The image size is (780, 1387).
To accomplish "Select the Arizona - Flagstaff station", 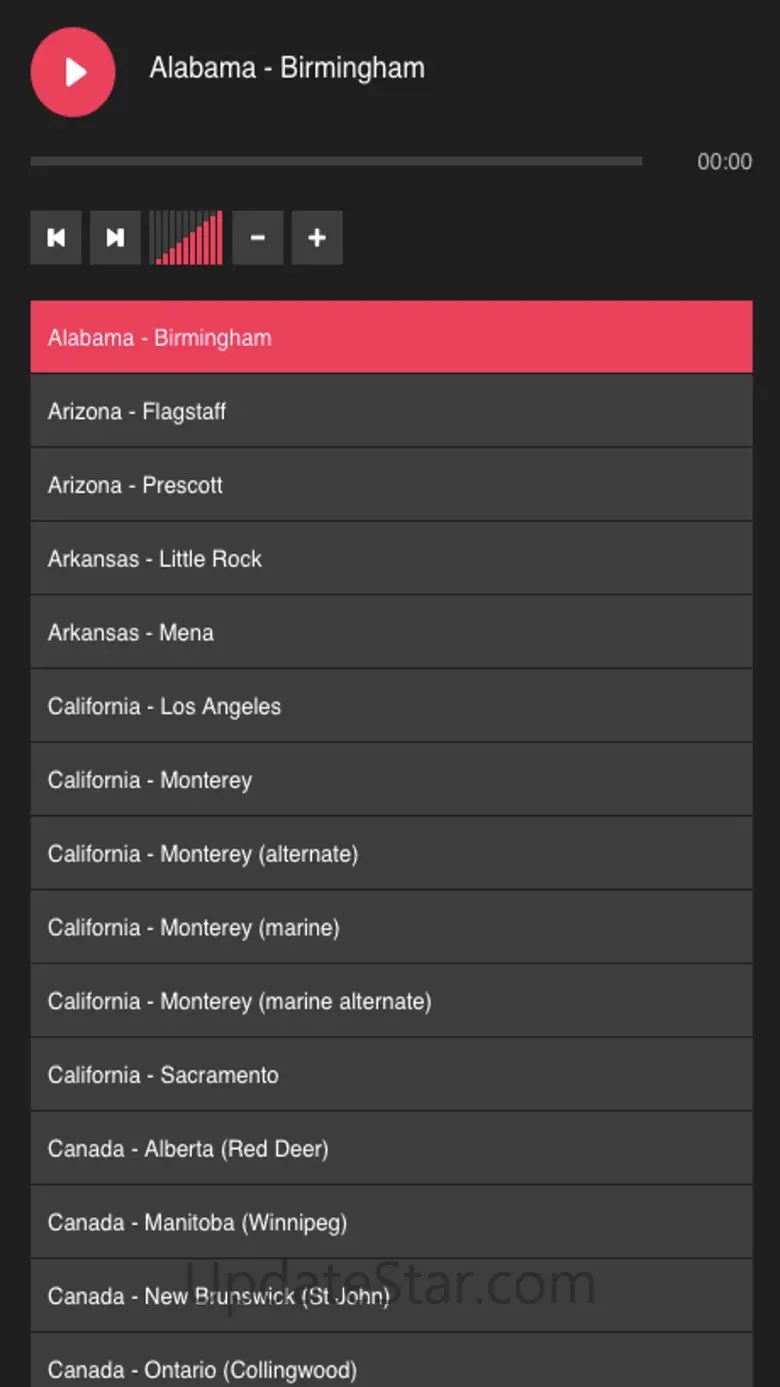I will pyautogui.click(x=391, y=411).
